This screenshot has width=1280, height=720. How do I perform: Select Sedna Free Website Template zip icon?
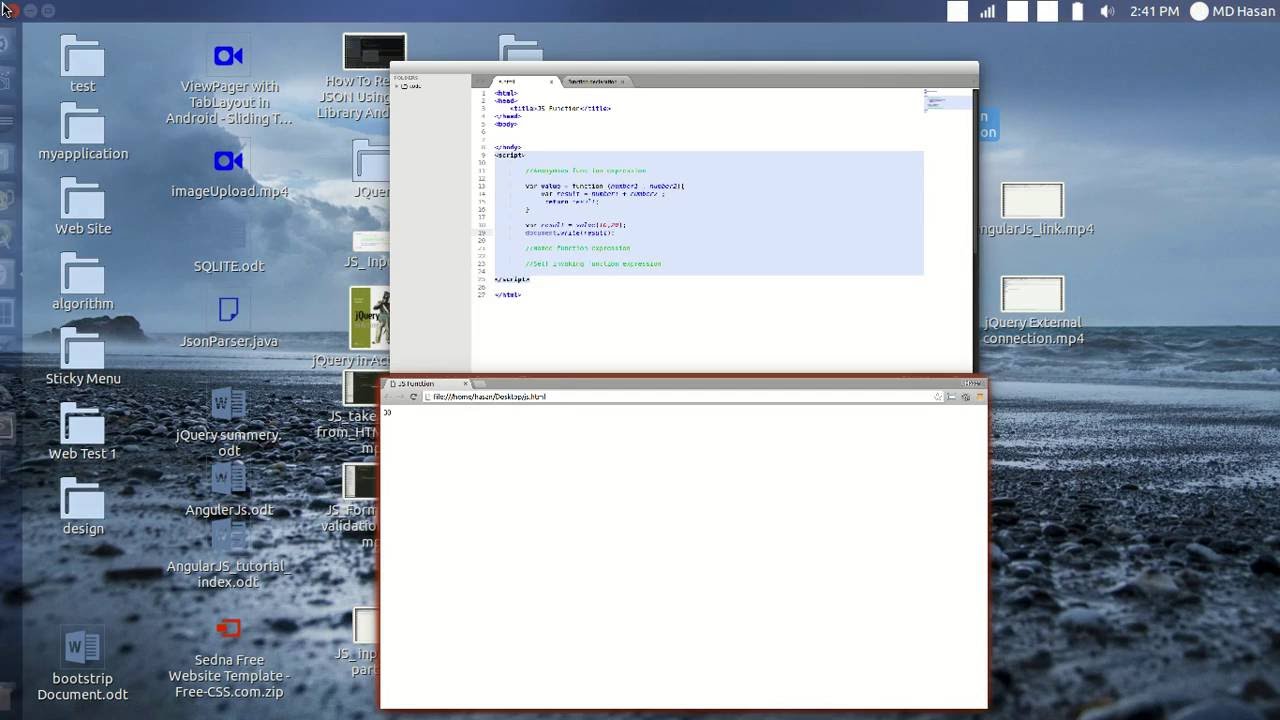tap(228, 628)
